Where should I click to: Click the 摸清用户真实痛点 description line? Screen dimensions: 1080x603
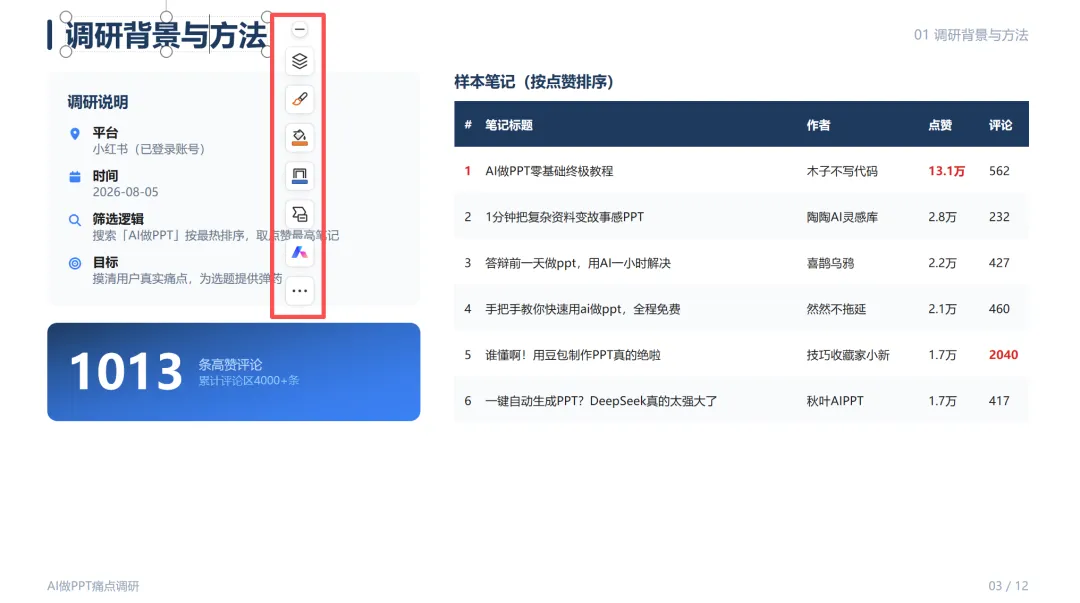(187, 278)
